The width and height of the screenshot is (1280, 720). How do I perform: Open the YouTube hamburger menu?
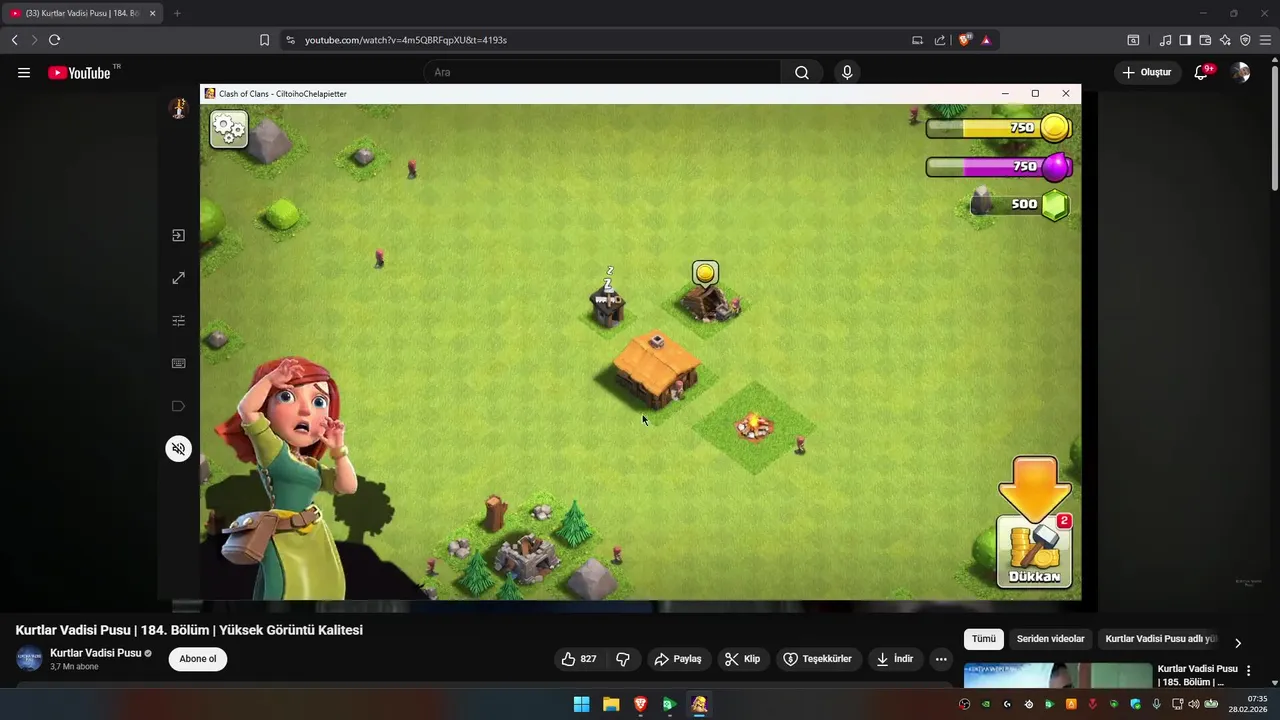point(24,72)
